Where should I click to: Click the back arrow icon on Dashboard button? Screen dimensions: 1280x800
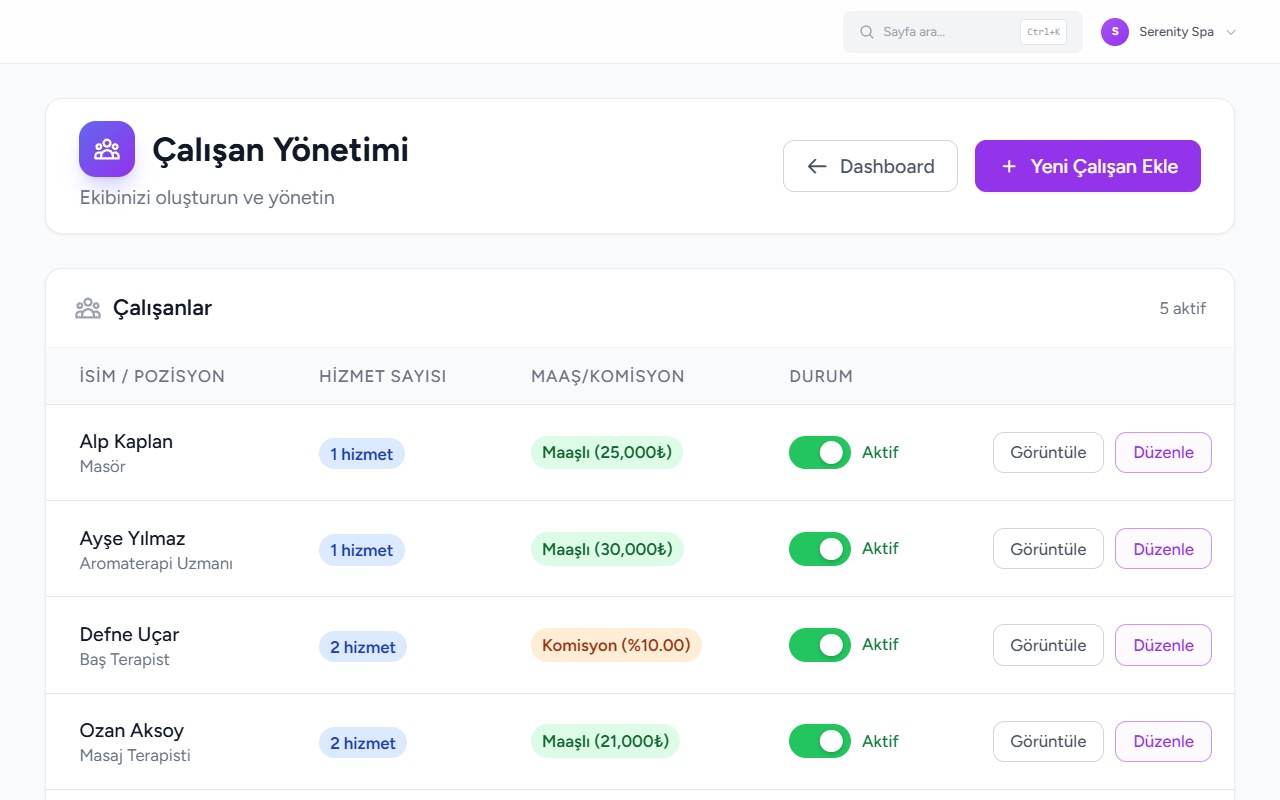[817, 166]
